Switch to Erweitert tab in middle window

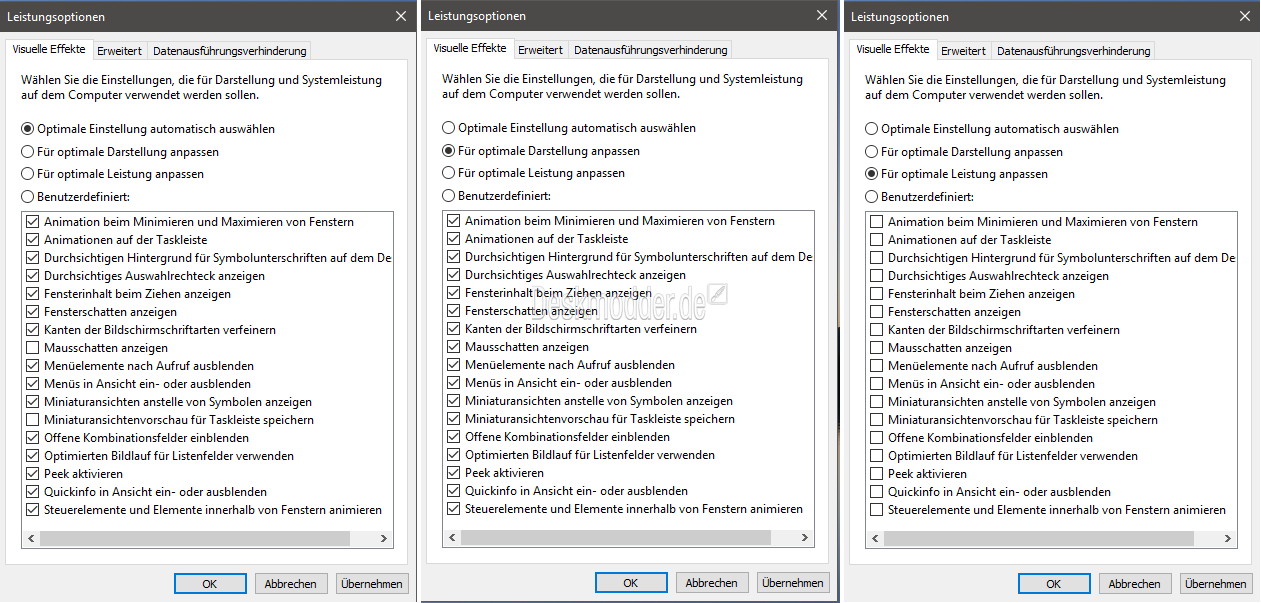tap(541, 50)
